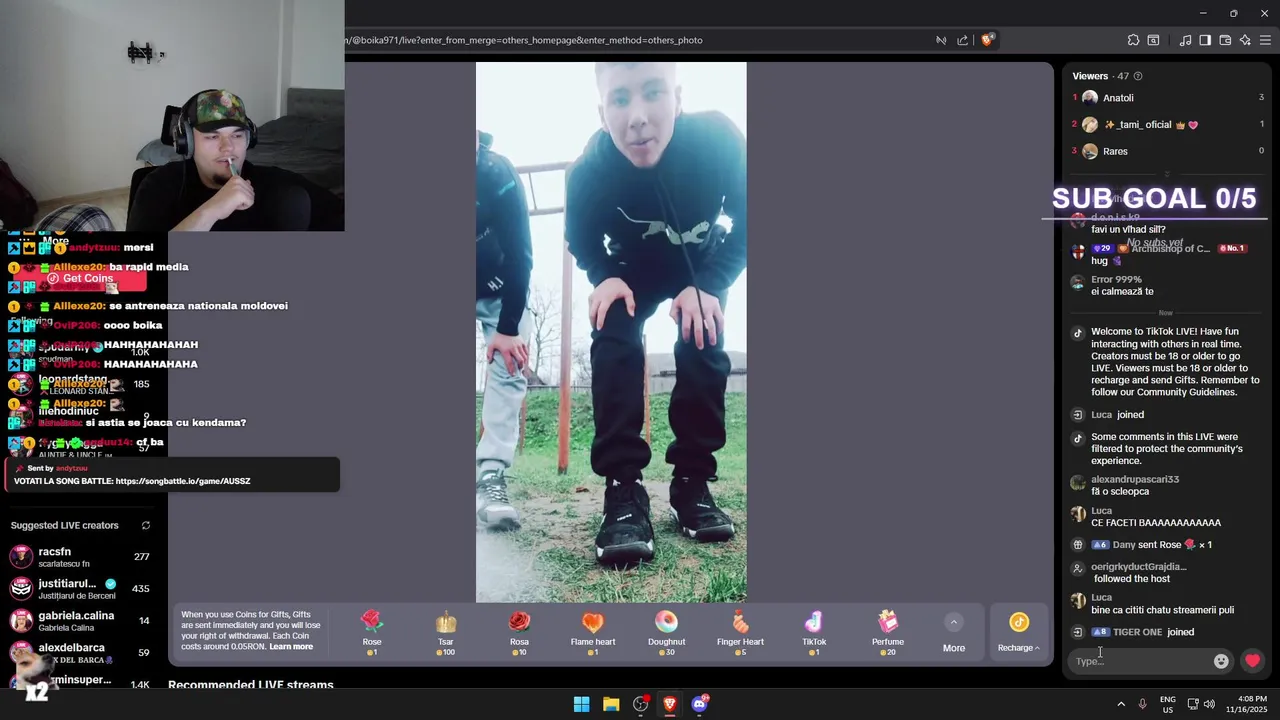Viewport: 1280px width, 720px height.
Task: Open racsfn suggested live stream
Action: click(80, 557)
